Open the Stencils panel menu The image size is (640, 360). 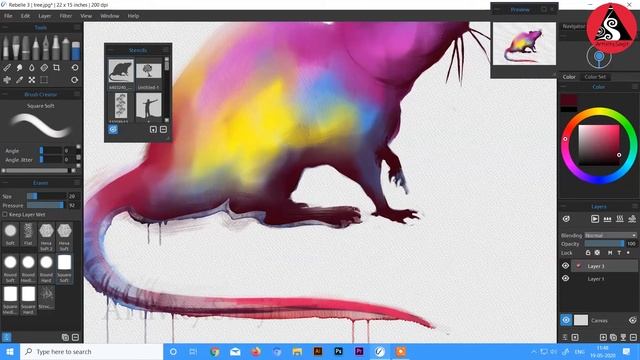(166, 50)
